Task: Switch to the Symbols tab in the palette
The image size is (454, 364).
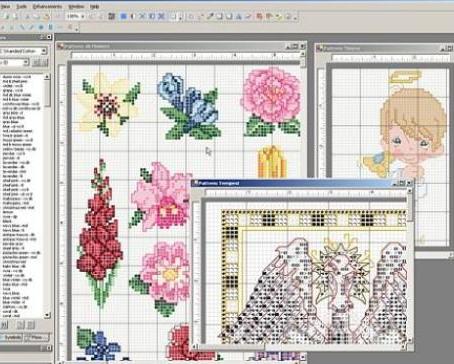Action: 13,337
